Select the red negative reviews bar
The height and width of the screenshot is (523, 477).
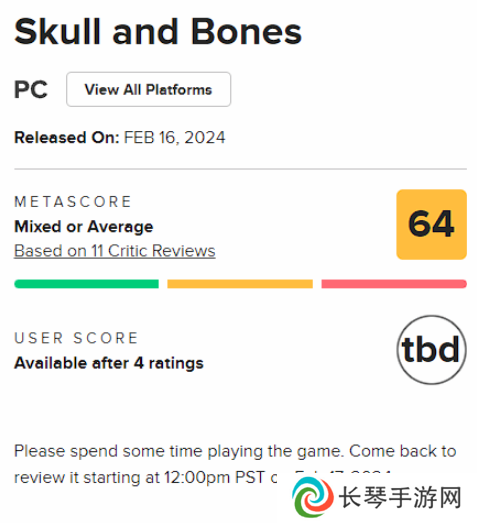pos(394,284)
